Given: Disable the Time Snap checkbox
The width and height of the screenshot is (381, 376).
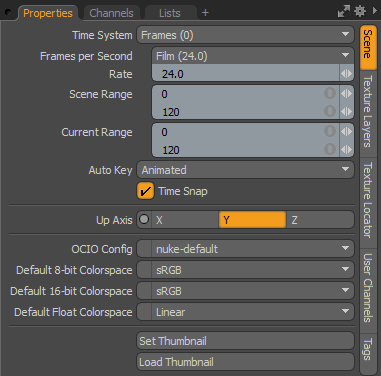Looking at the screenshot, I should pos(145,191).
